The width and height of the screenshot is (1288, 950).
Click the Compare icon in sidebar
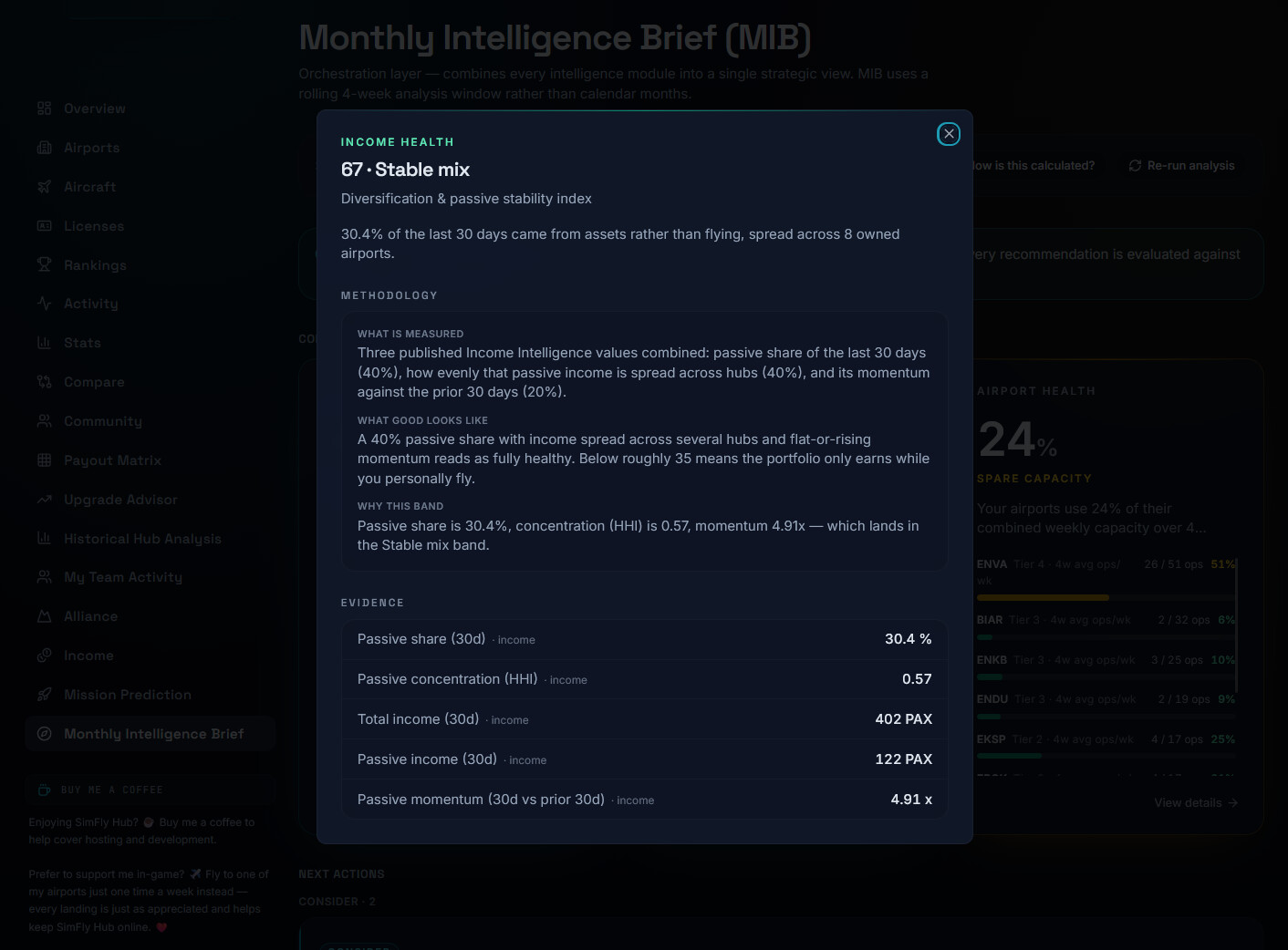(44, 382)
